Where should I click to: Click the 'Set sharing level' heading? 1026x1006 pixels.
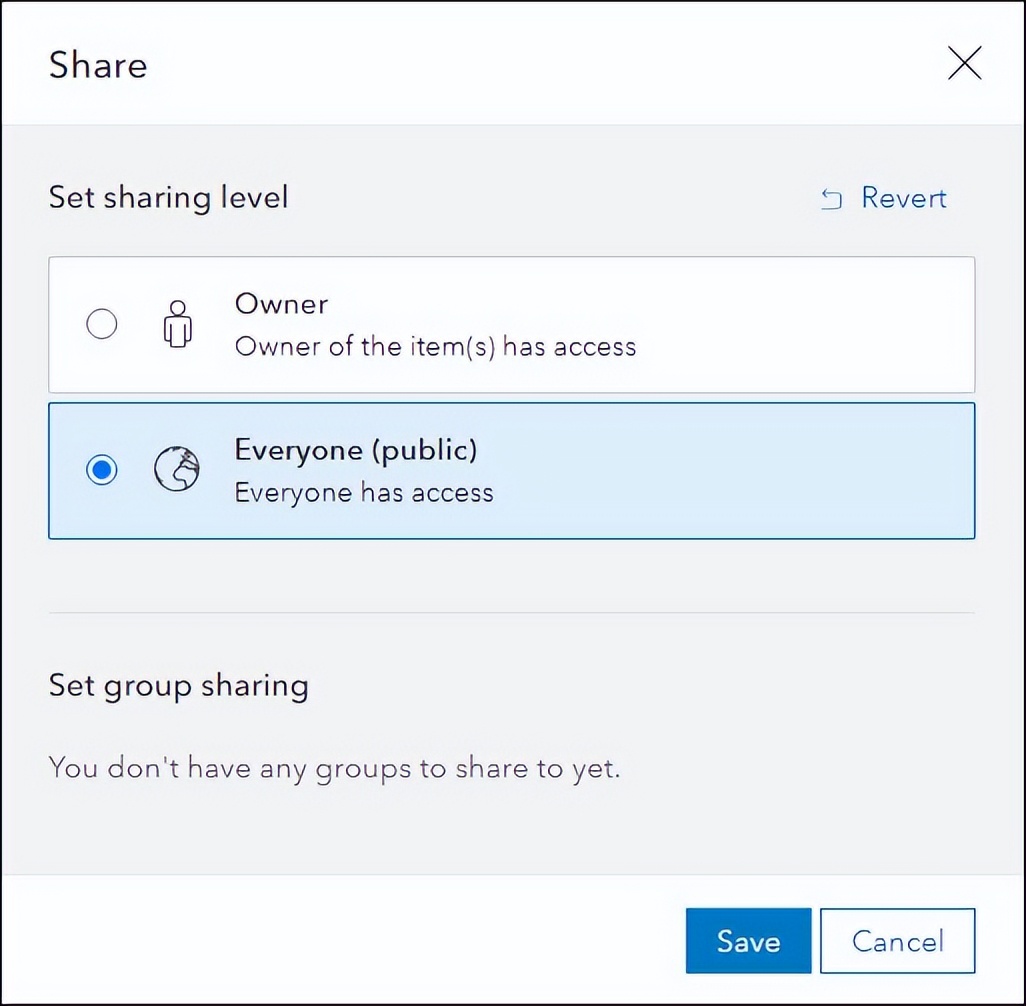pos(168,198)
